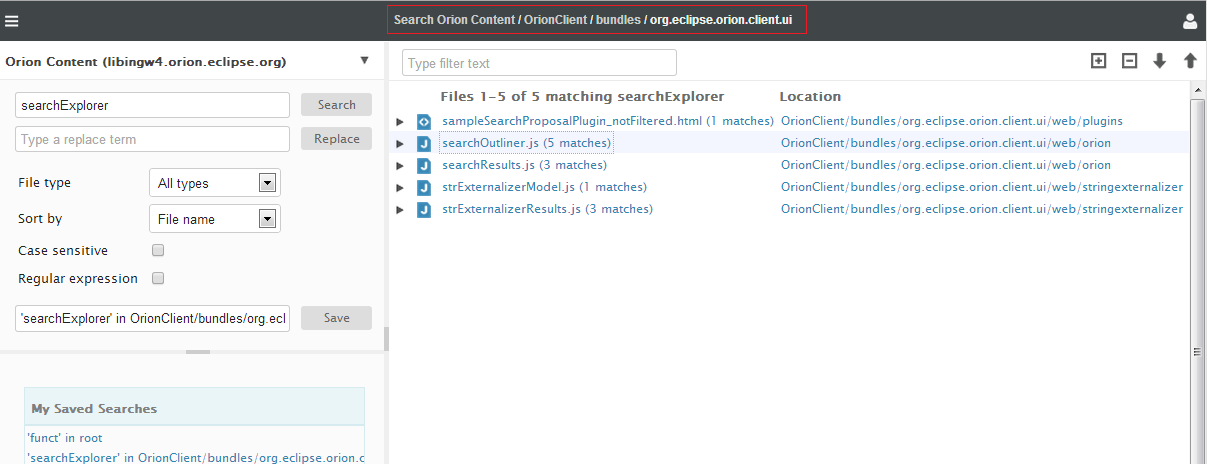The image size is (1207, 464).
Task: Enable the Case sensitive checkbox
Action: tap(158, 250)
